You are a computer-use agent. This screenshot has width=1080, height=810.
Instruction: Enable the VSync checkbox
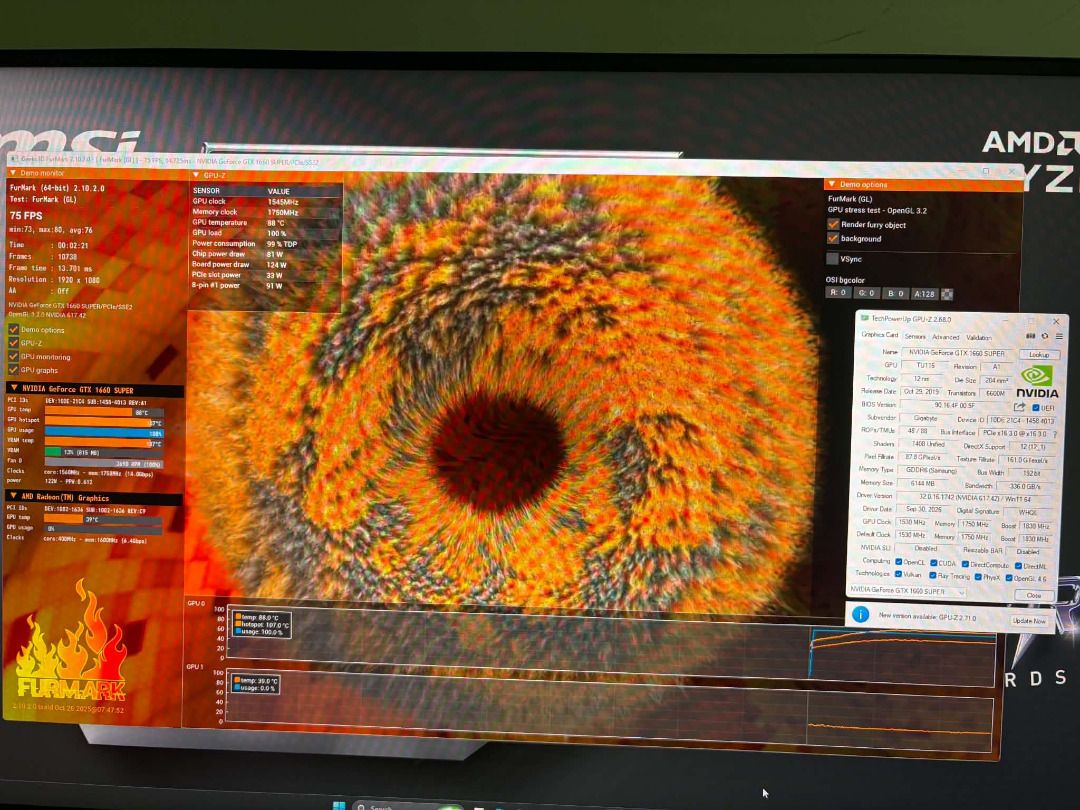(x=832, y=259)
